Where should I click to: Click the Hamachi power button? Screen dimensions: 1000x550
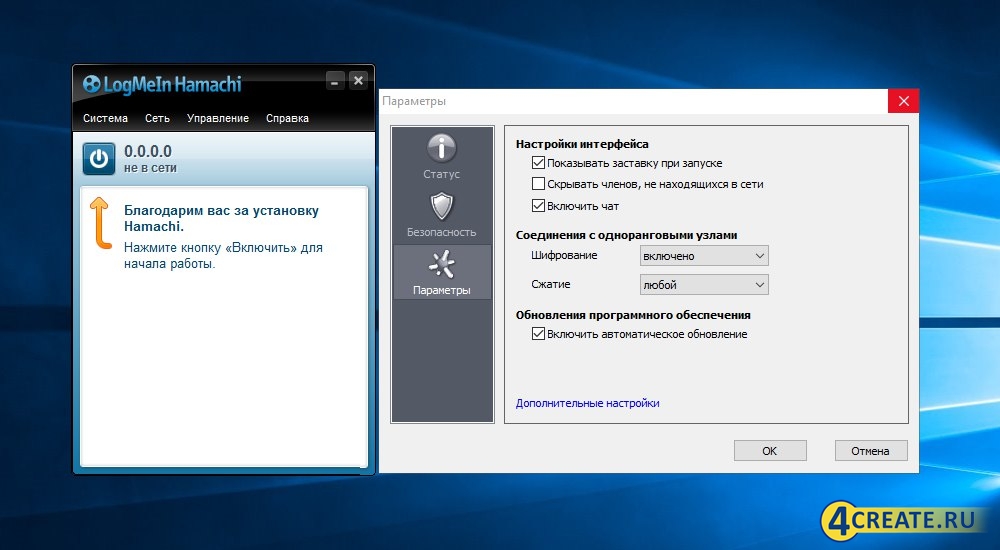99,159
